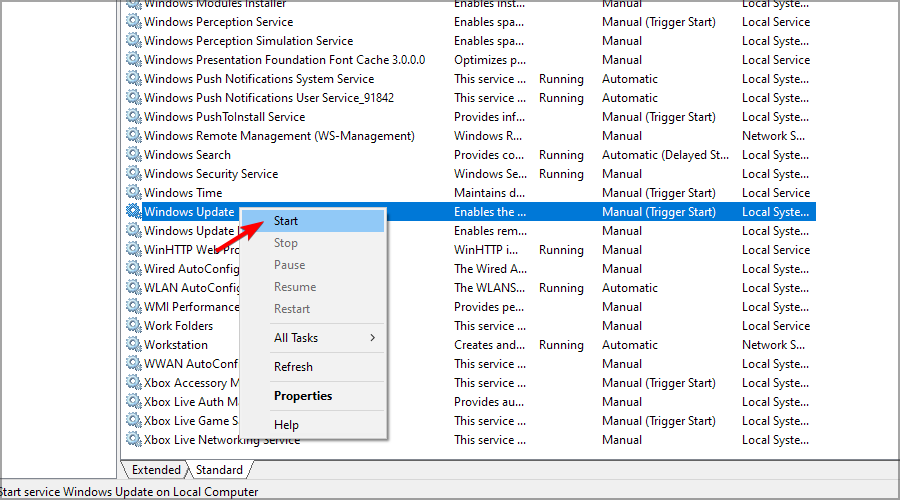900x500 pixels.
Task: Switch to the Standard tab
Action: click(x=219, y=470)
